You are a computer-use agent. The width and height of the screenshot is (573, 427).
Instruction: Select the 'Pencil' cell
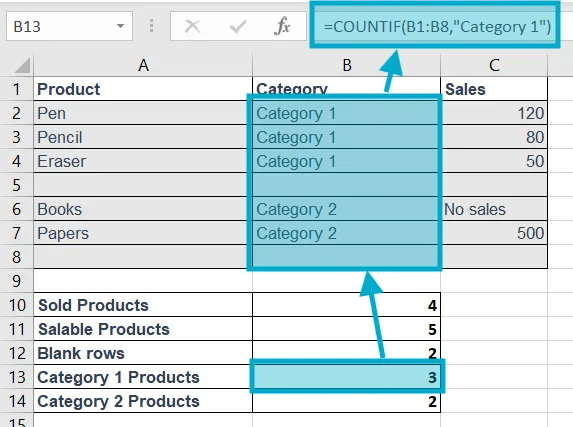[143, 137]
